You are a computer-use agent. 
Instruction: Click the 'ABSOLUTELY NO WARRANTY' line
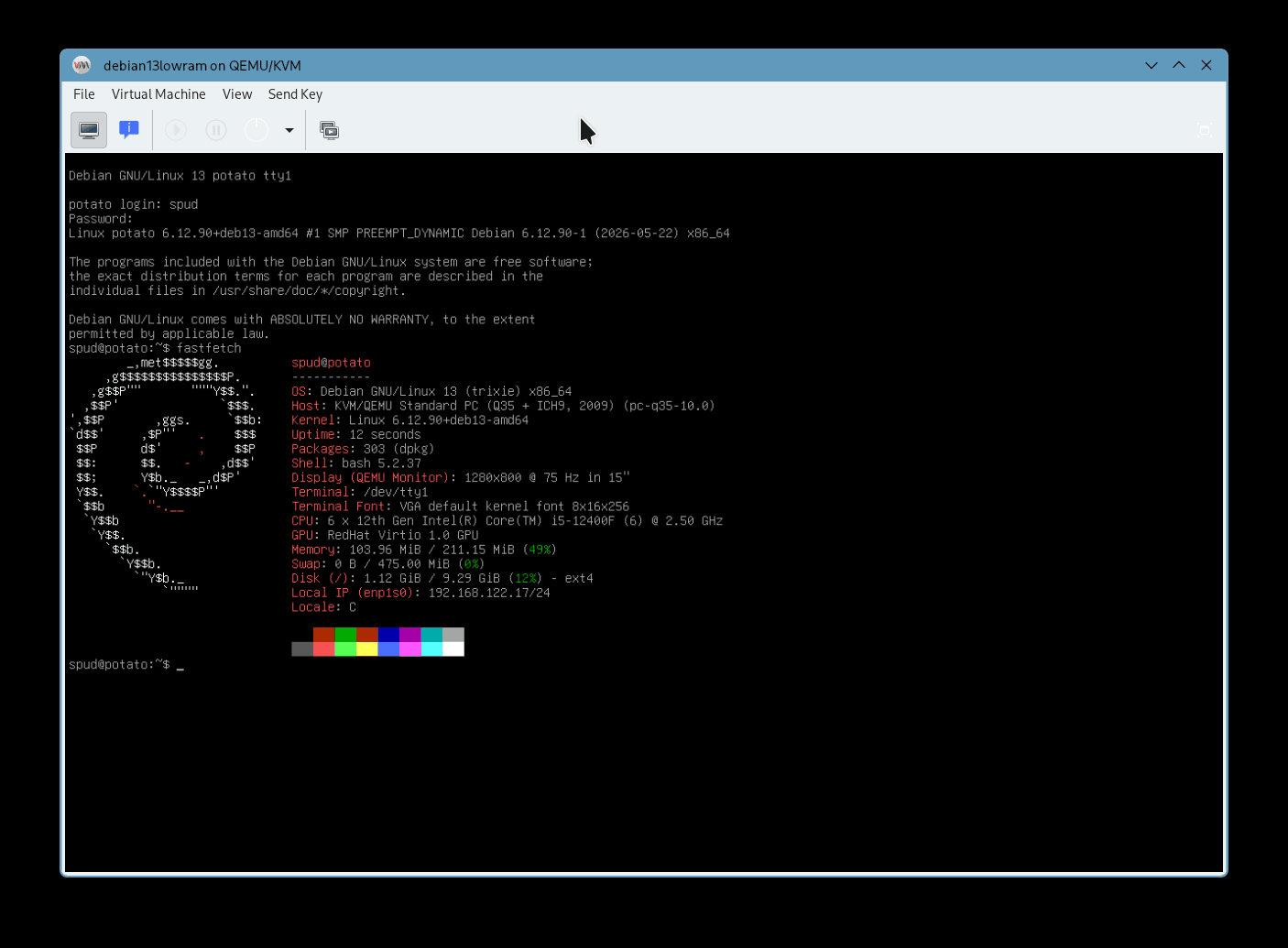(x=301, y=320)
